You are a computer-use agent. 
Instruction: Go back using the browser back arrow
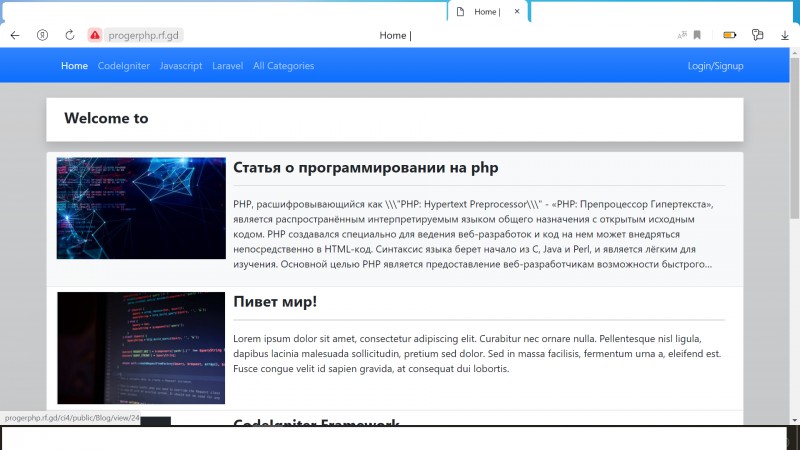click(x=15, y=35)
